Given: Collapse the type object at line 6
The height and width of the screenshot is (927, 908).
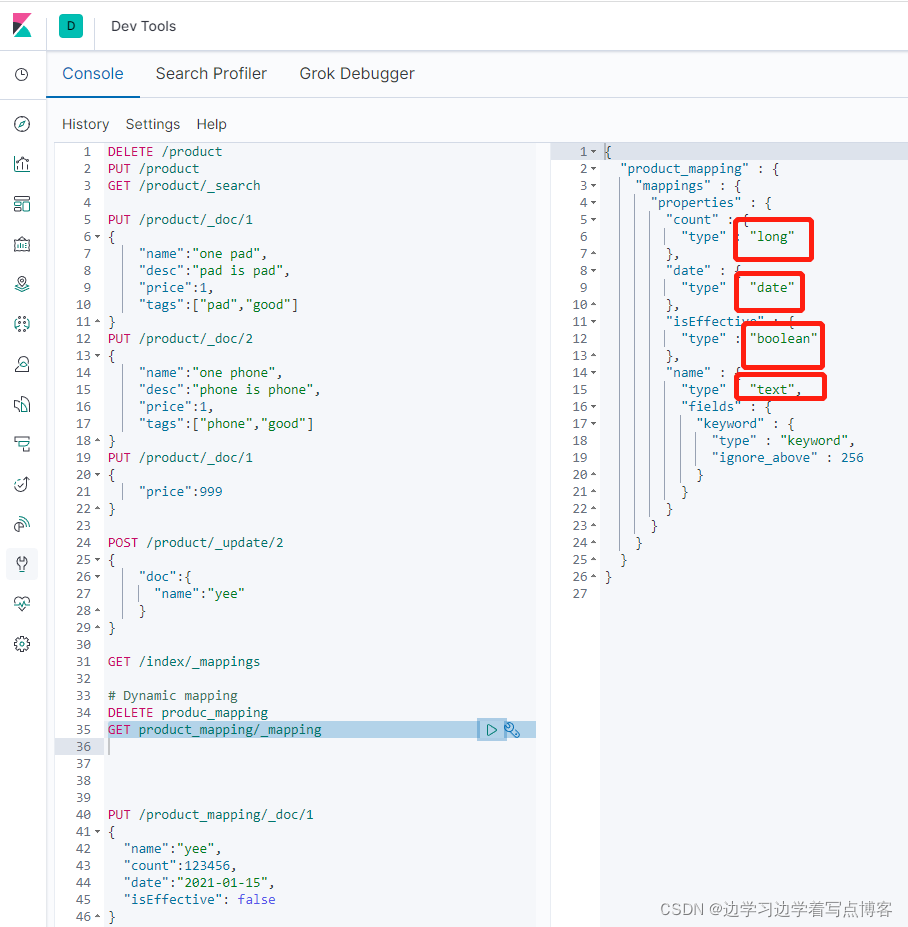Looking at the screenshot, I should pos(594,219).
